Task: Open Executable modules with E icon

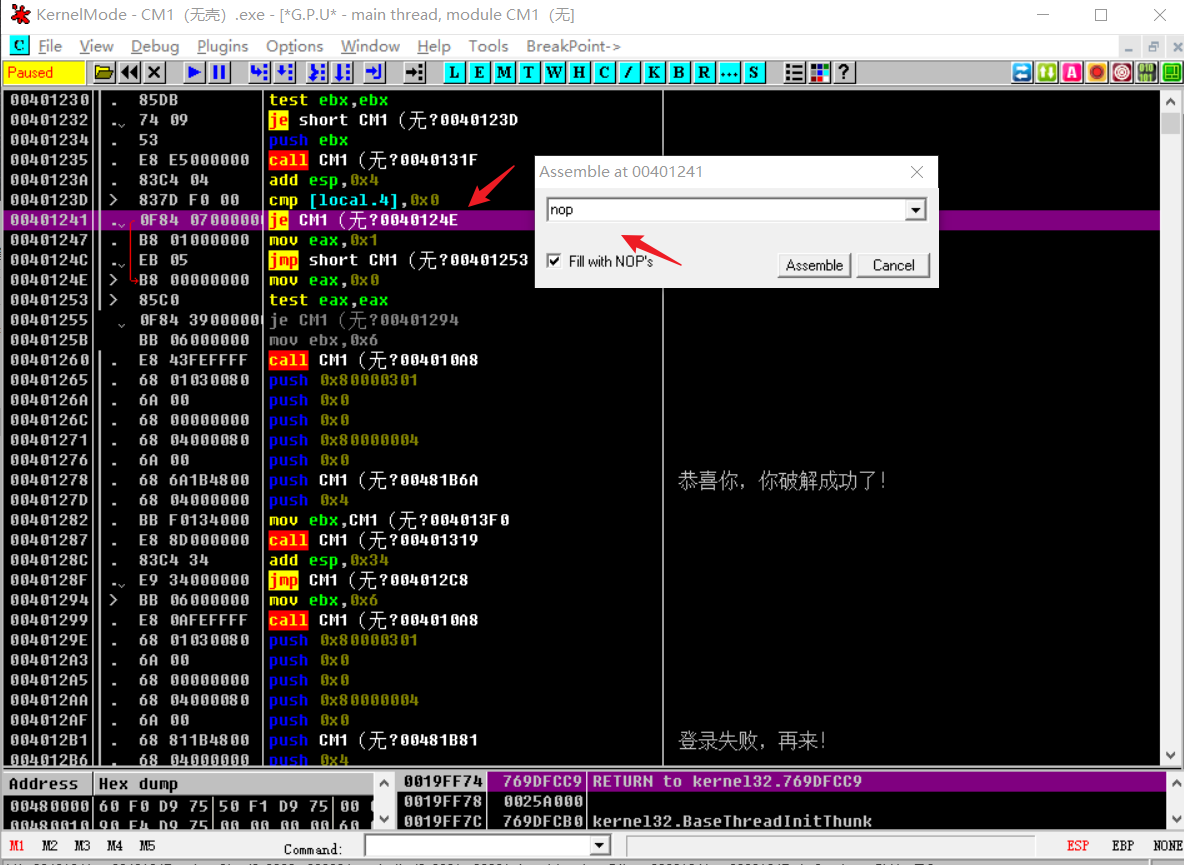Action: (479, 72)
